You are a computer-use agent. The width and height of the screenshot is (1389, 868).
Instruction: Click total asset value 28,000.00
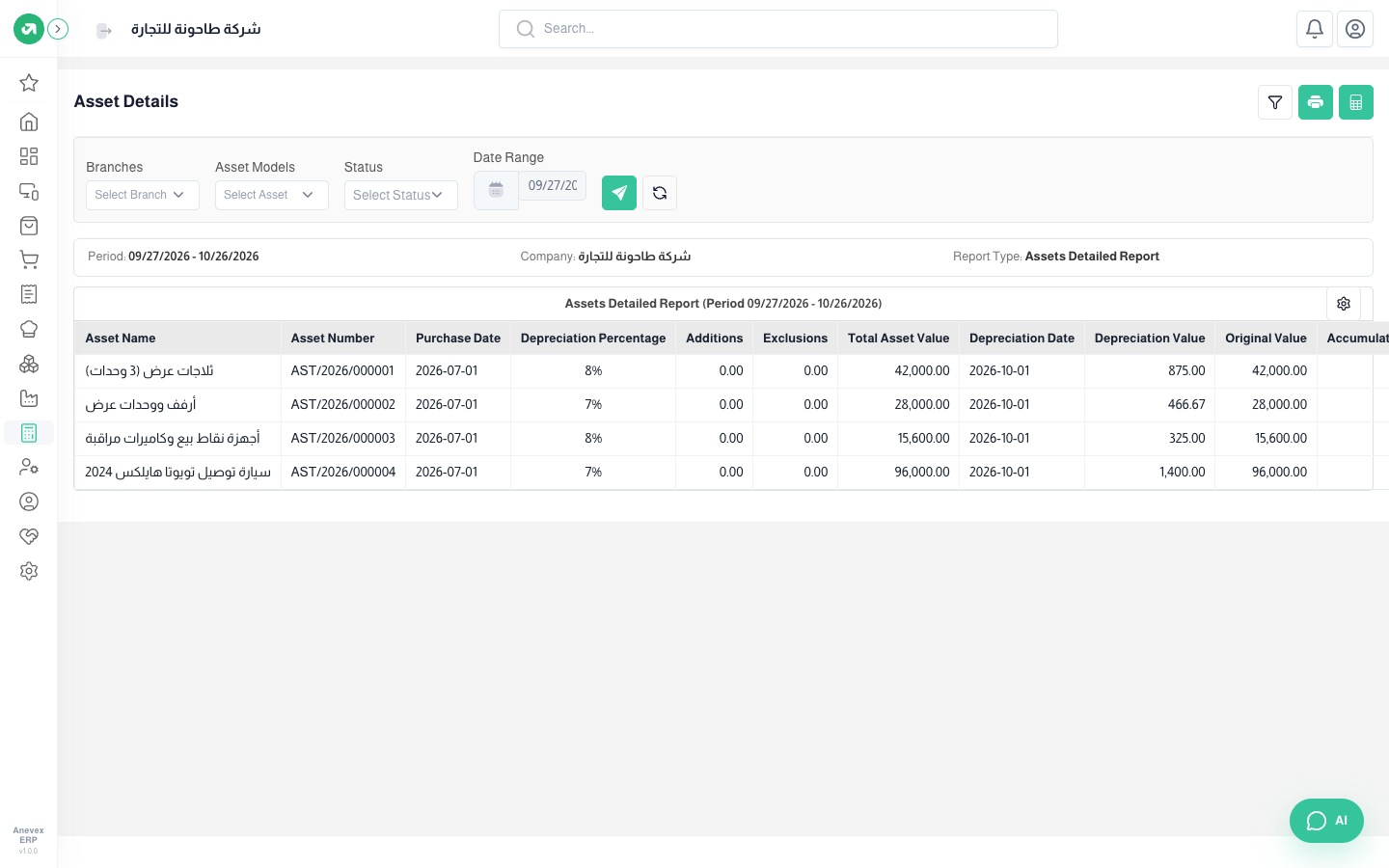coord(922,405)
